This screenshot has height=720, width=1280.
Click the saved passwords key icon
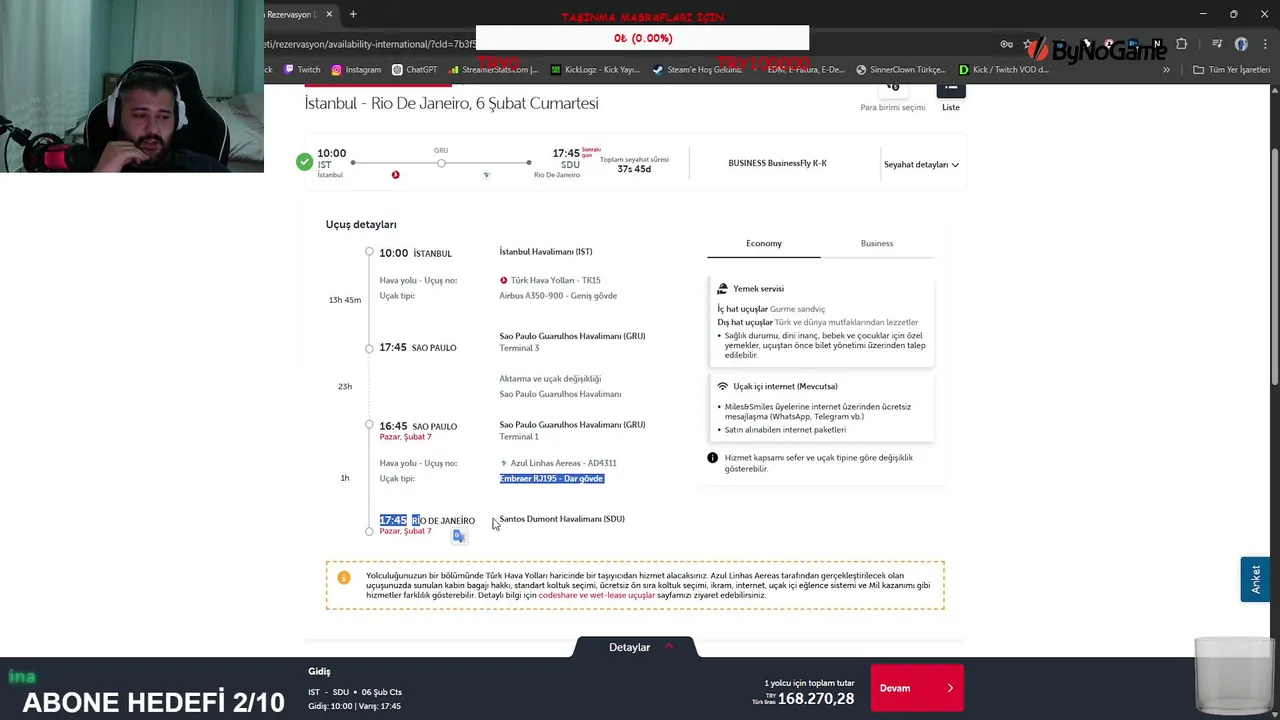coord(1007,44)
